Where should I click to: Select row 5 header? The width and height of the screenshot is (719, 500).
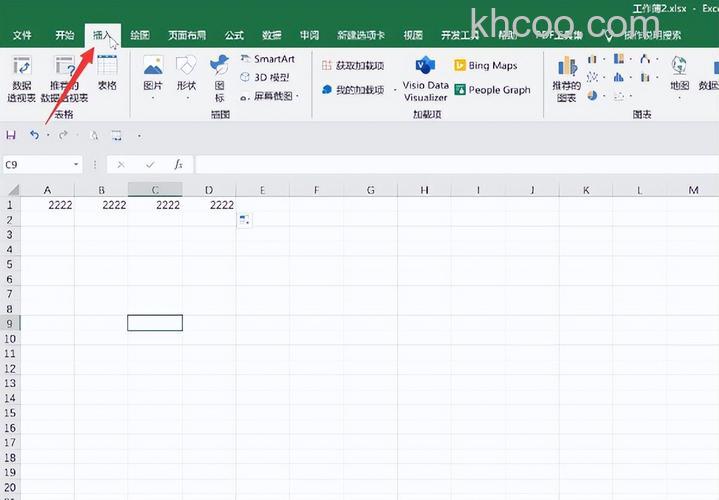click(x=10, y=264)
